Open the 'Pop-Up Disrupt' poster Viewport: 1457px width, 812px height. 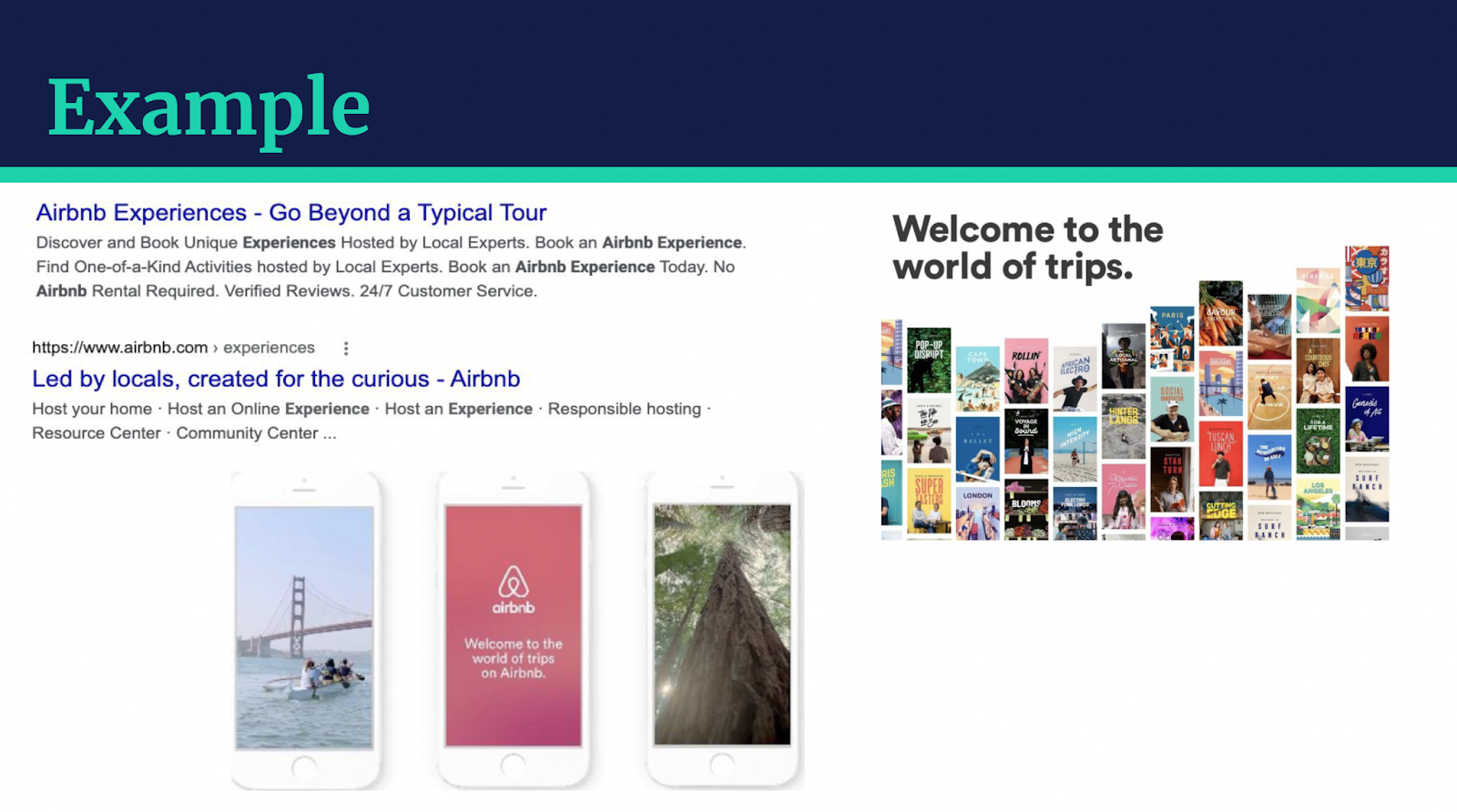click(929, 360)
